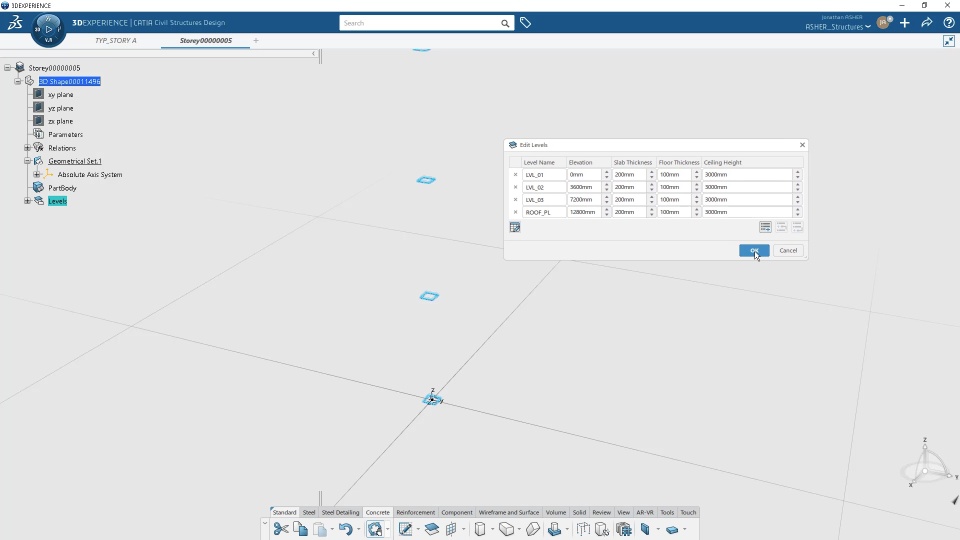Select Parameters in the tree
The image size is (960, 540).
(x=66, y=135)
